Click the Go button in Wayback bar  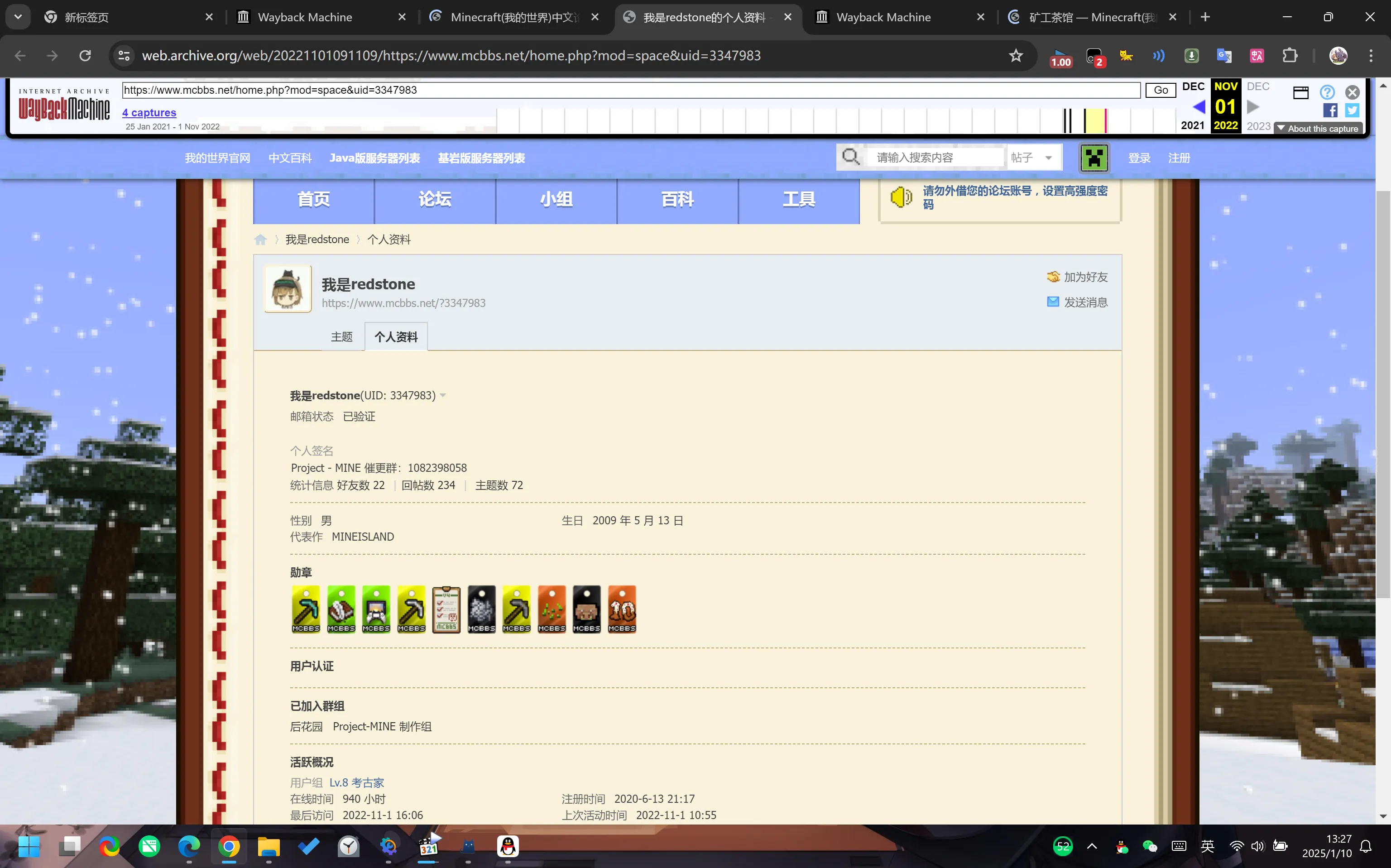coord(1160,90)
